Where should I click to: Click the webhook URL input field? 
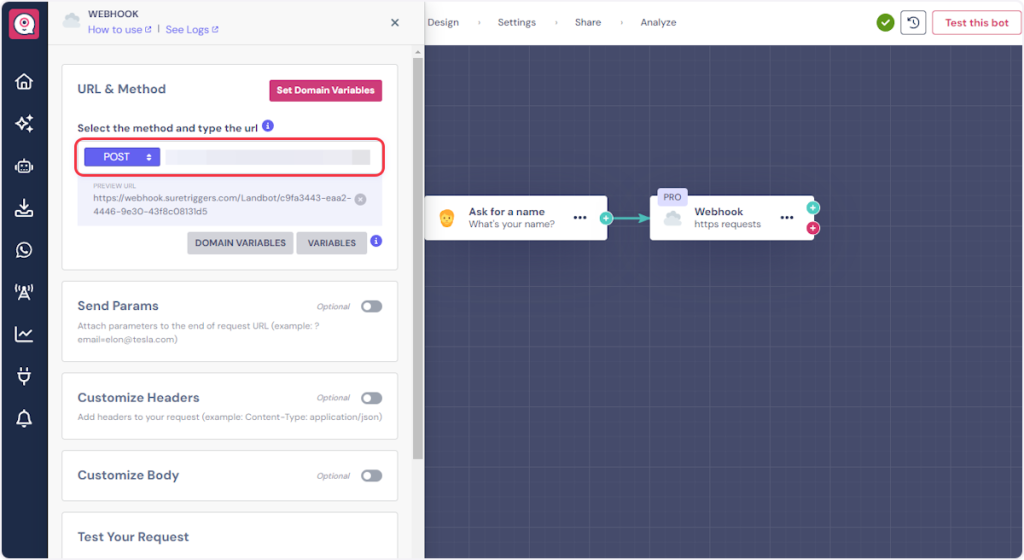267,157
